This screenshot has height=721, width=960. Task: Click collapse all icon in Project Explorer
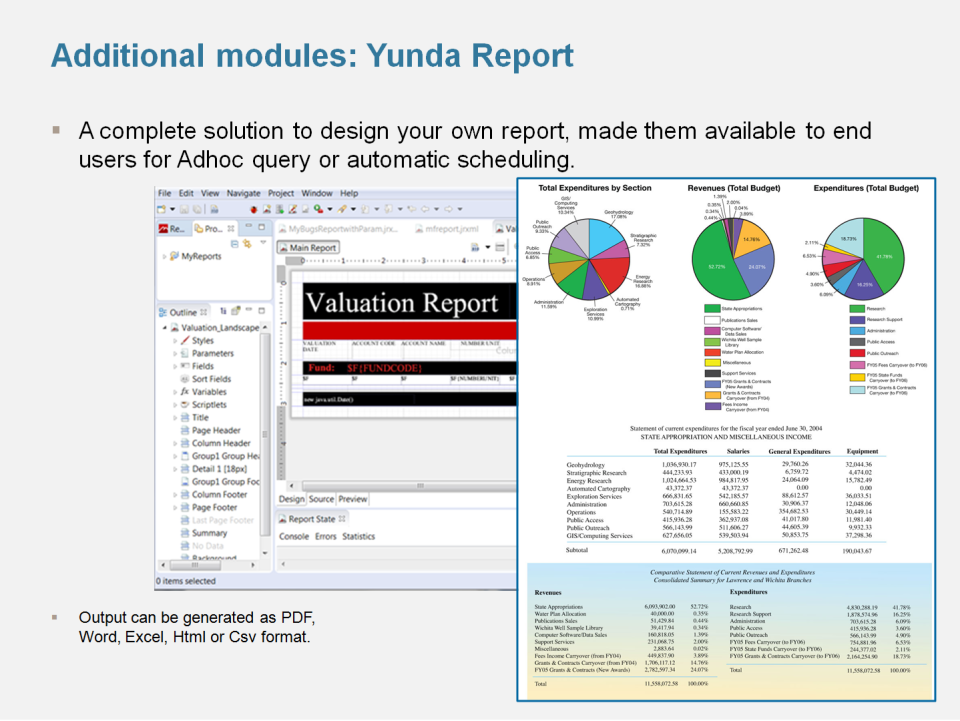(x=234, y=244)
